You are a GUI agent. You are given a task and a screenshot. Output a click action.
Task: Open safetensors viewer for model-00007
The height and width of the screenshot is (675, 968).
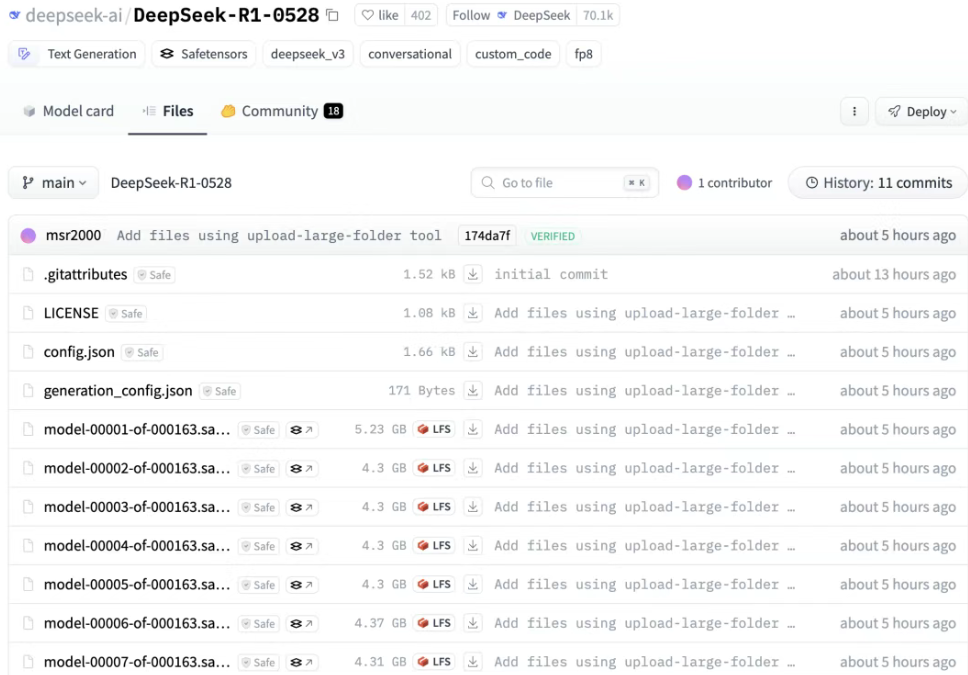coord(302,663)
